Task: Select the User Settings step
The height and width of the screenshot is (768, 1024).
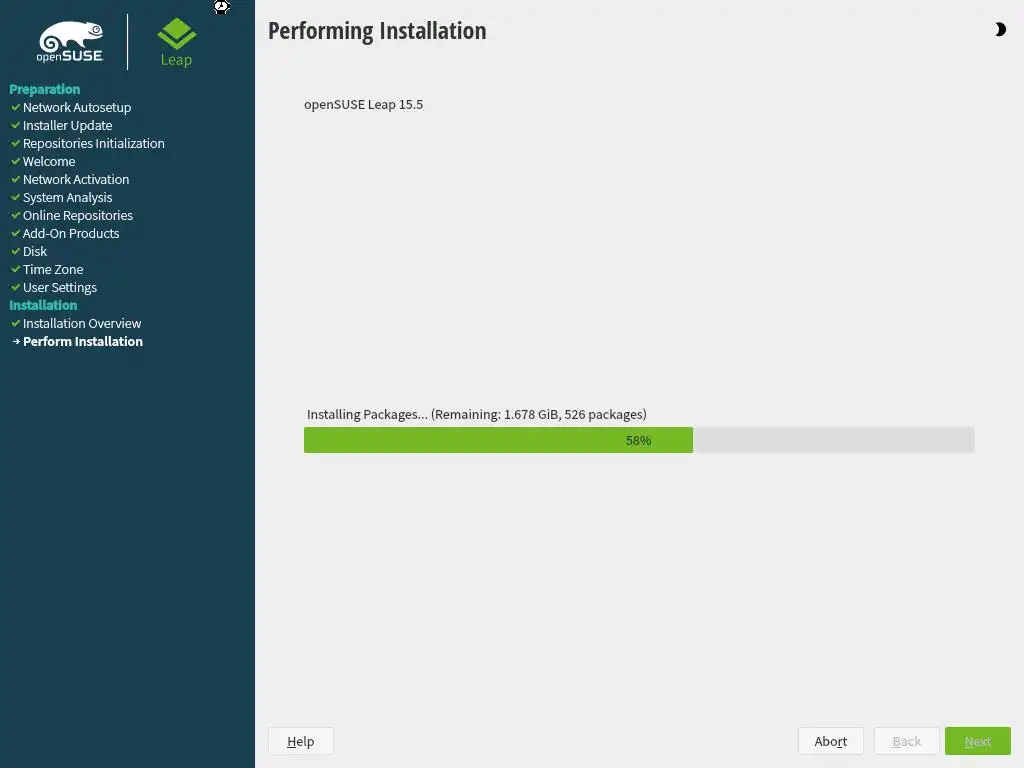Action: point(59,287)
